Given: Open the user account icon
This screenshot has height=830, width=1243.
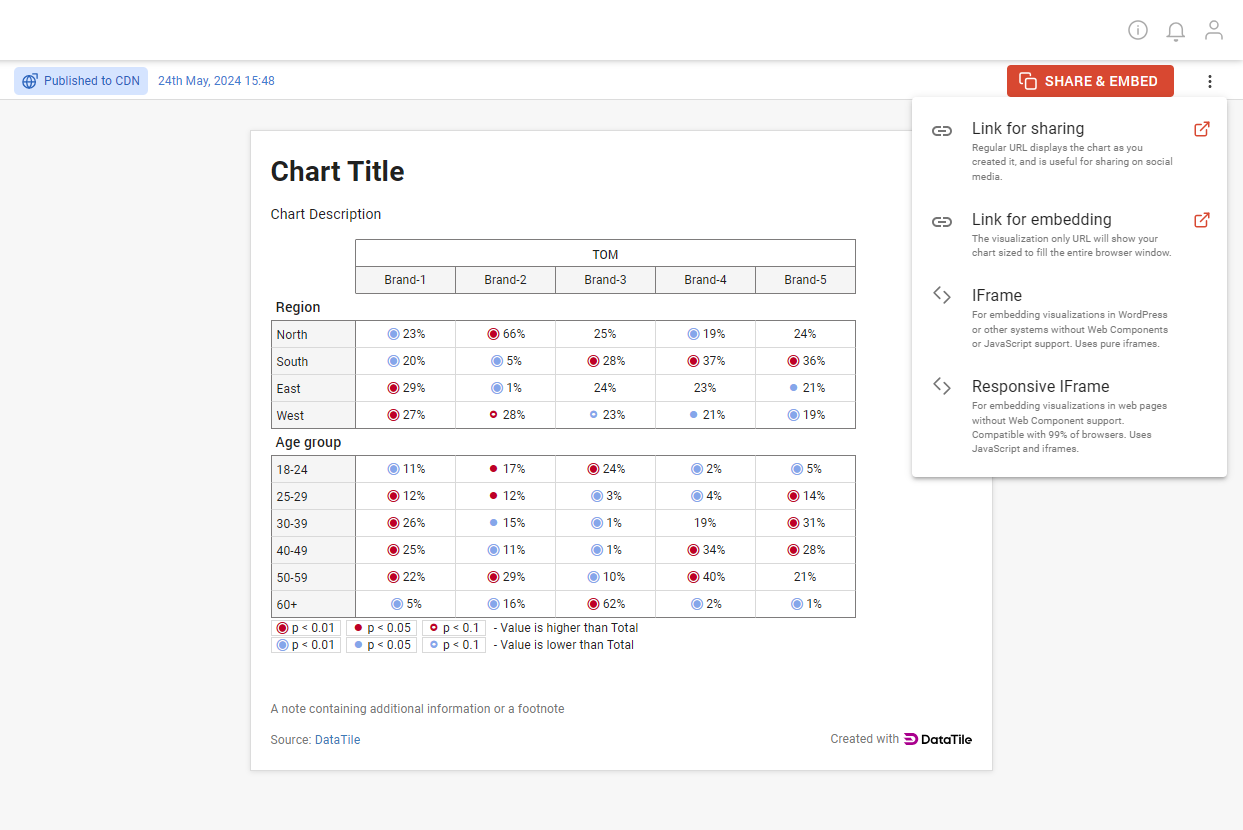Looking at the screenshot, I should pyautogui.click(x=1214, y=30).
